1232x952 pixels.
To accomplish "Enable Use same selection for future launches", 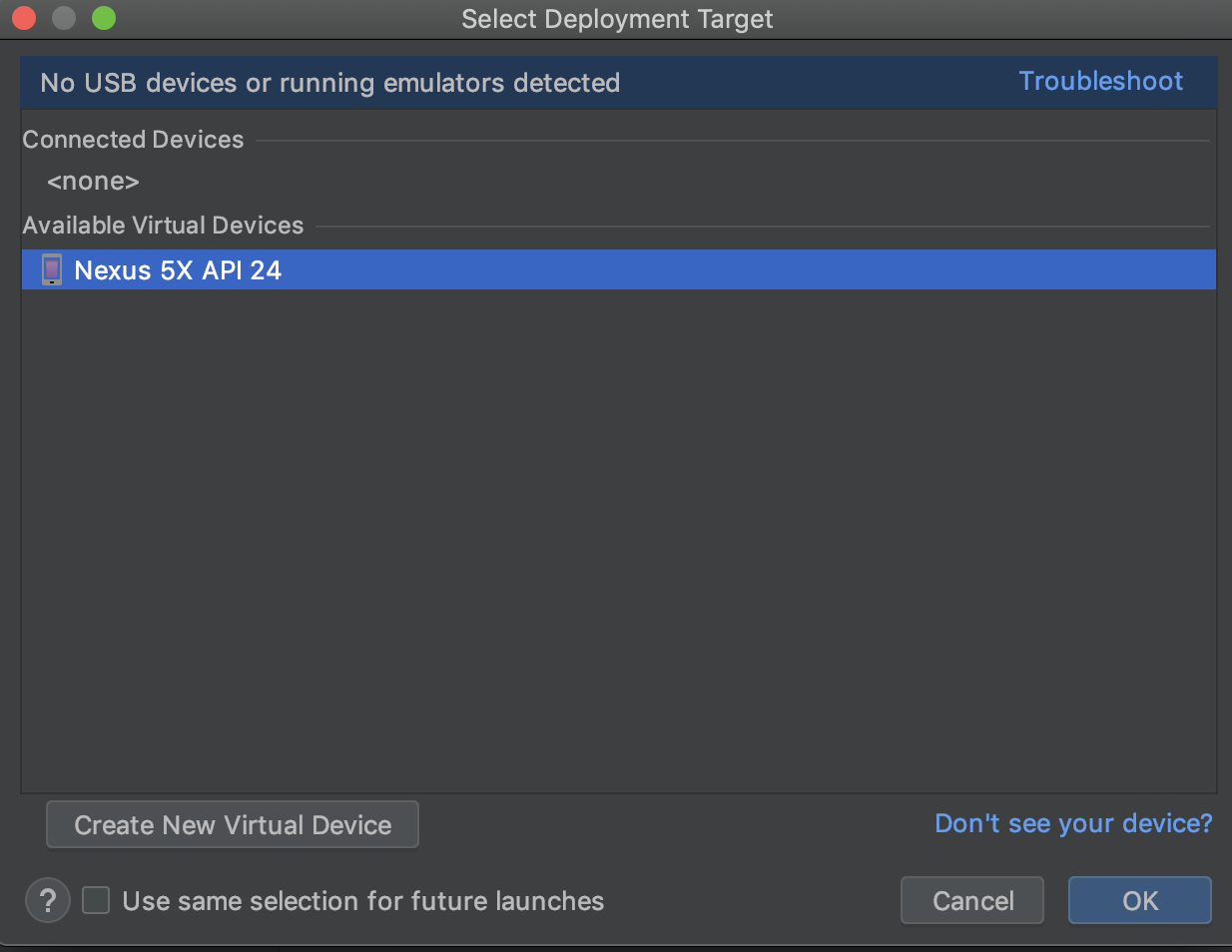I will point(96,900).
